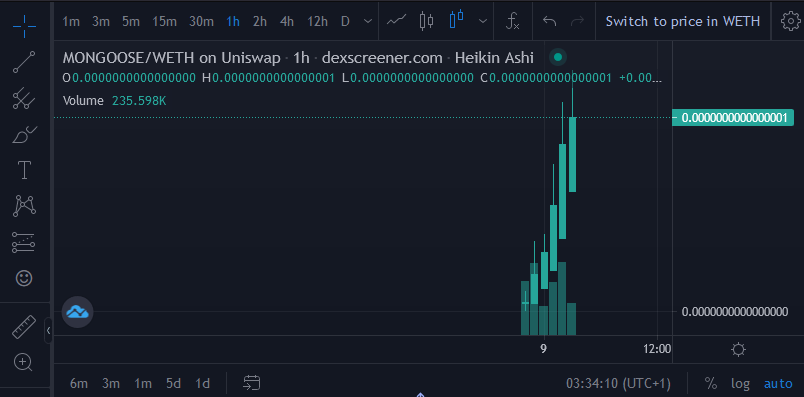Set interval to 1h
The width and height of the screenshot is (804, 397).
pyautogui.click(x=233, y=22)
